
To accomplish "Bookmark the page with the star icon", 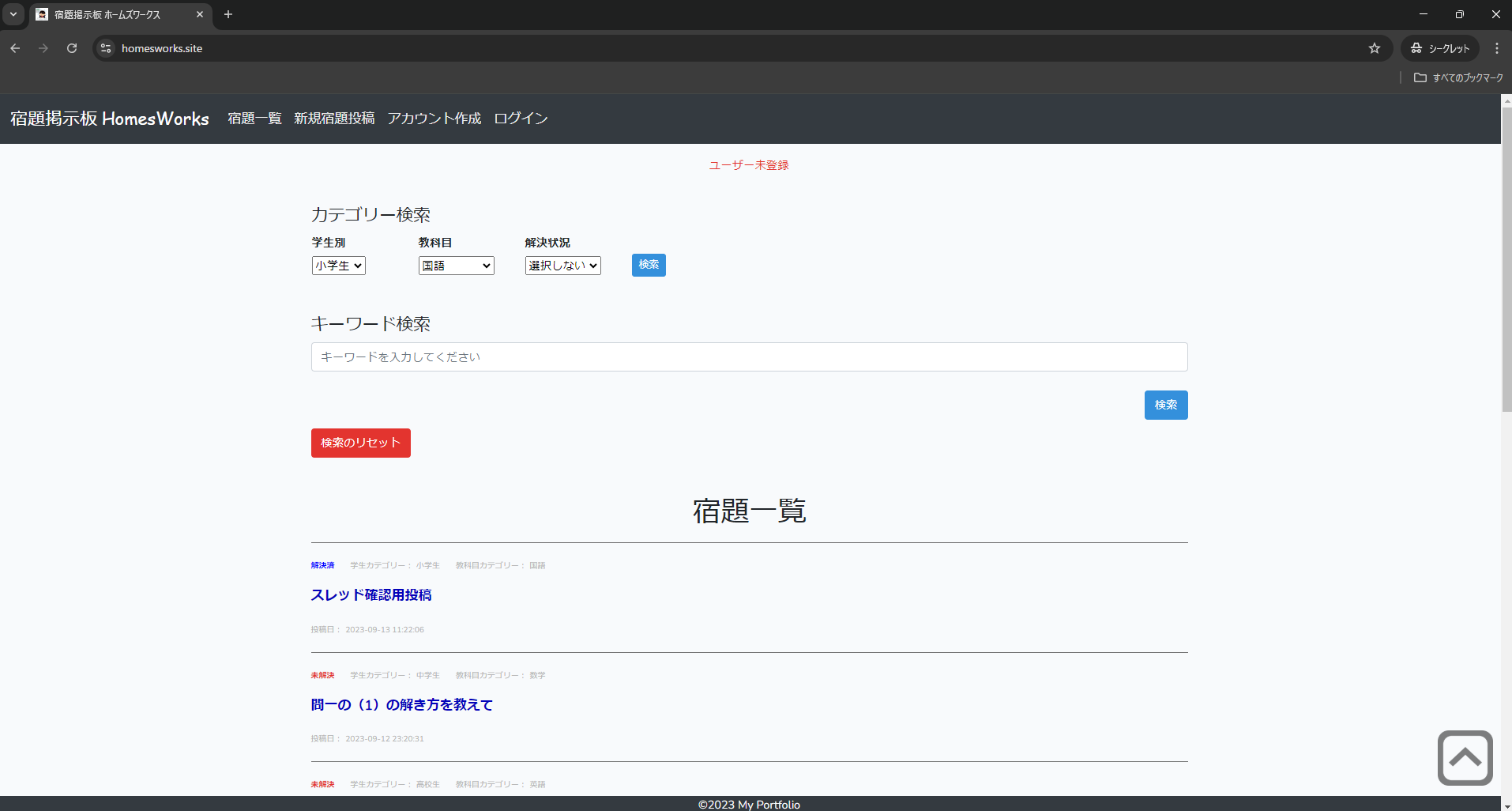I will tap(1375, 48).
